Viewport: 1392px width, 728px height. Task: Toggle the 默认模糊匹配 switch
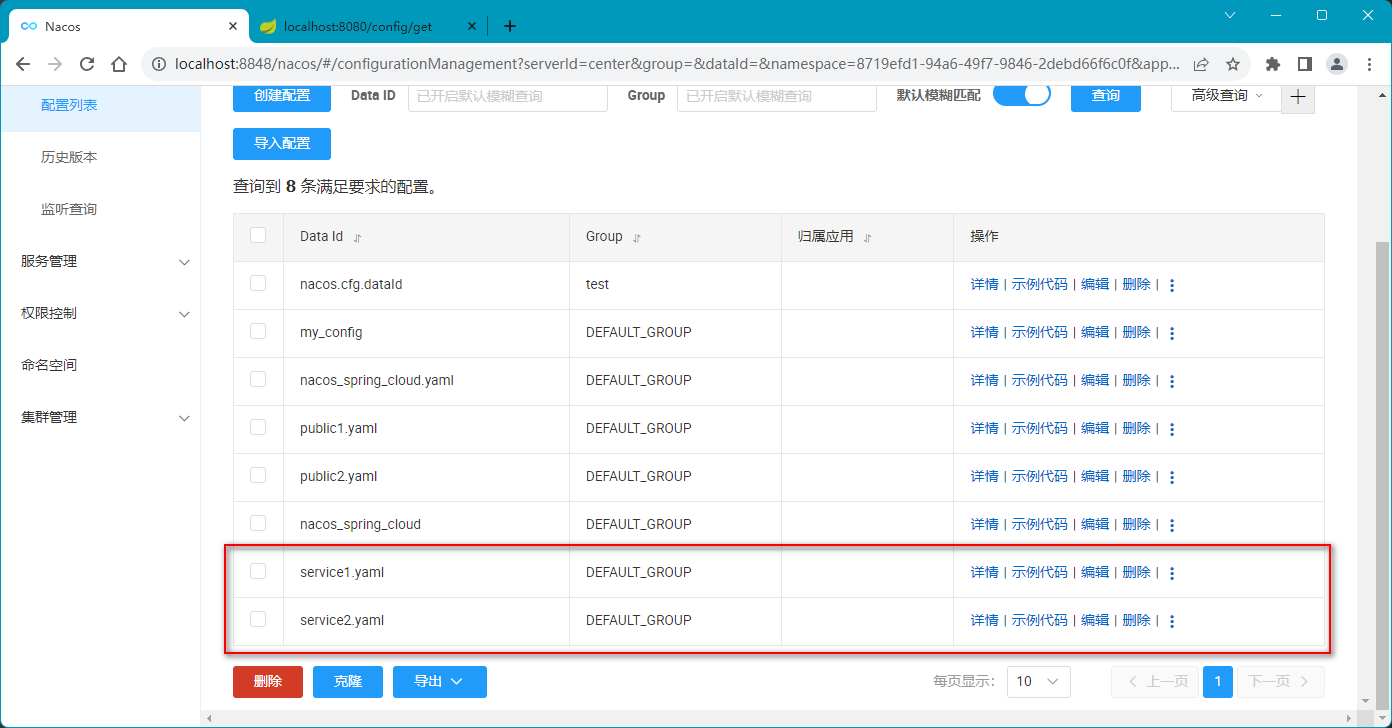(1021, 94)
